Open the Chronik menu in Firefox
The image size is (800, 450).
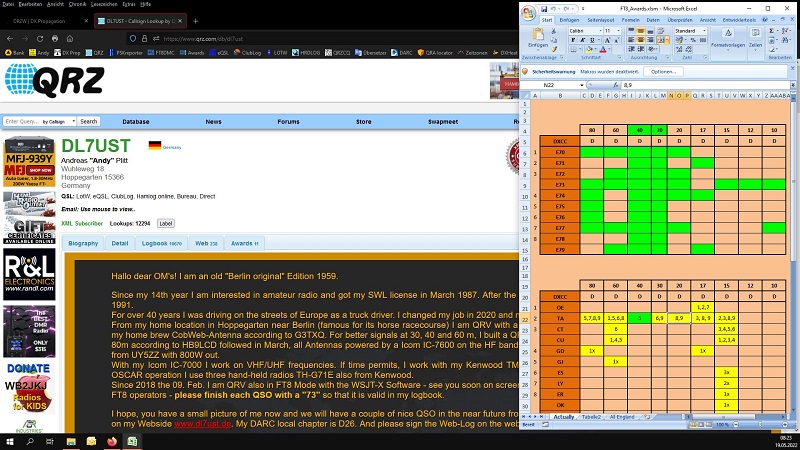[78, 4]
